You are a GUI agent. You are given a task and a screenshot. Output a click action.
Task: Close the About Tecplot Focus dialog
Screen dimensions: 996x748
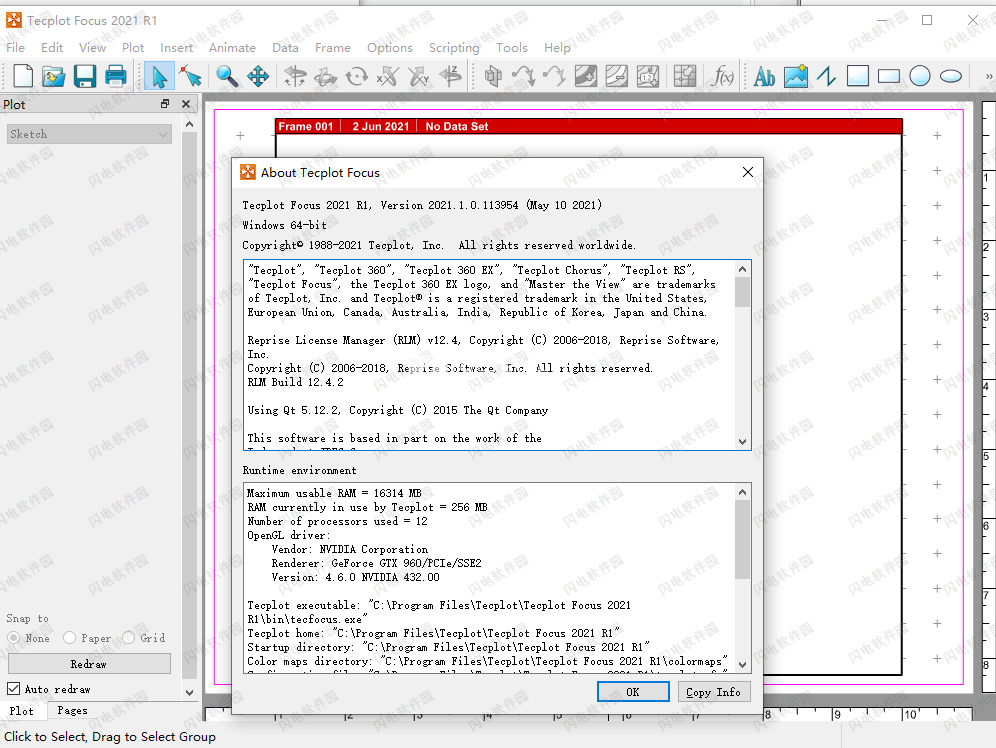748,172
